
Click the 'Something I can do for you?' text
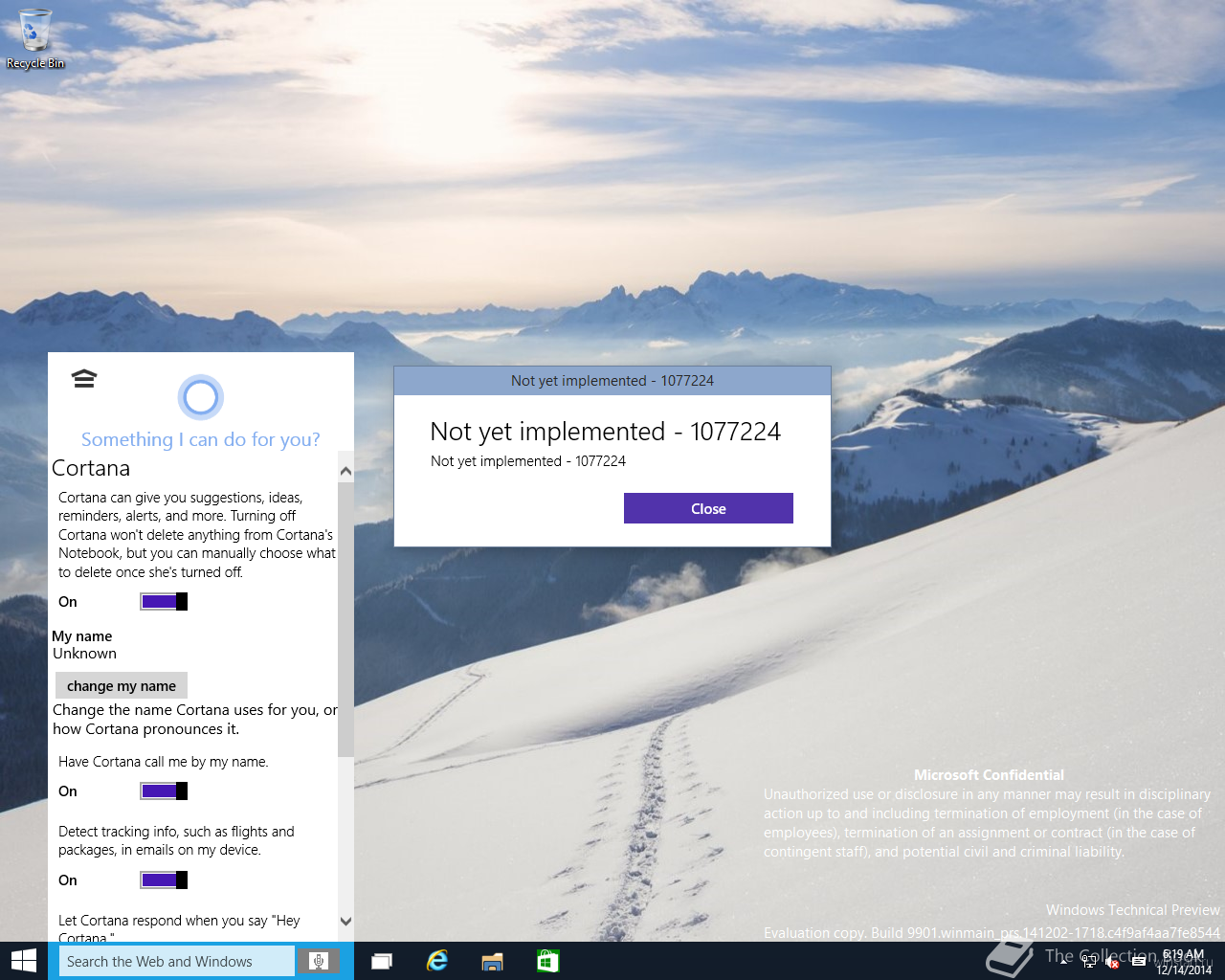tap(201, 439)
